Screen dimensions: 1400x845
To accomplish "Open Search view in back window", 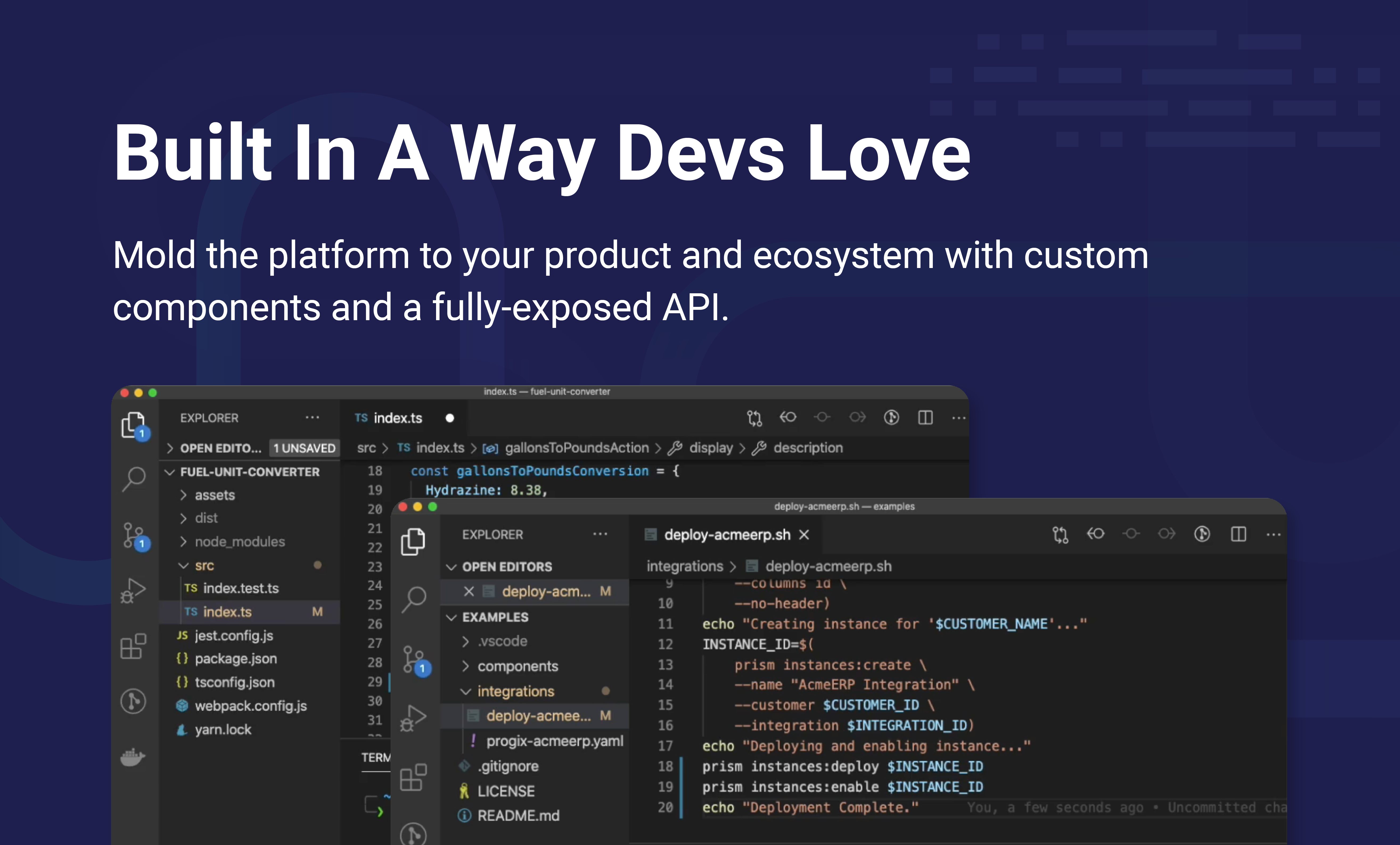I will 134,479.
